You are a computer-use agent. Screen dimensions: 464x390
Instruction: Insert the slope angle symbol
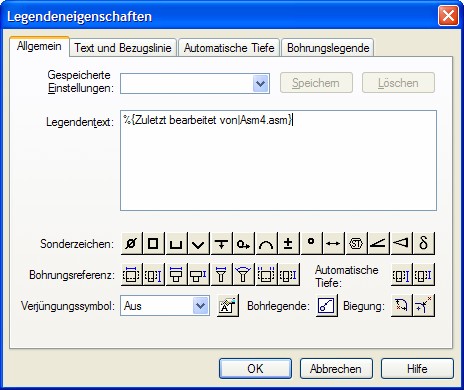(379, 244)
